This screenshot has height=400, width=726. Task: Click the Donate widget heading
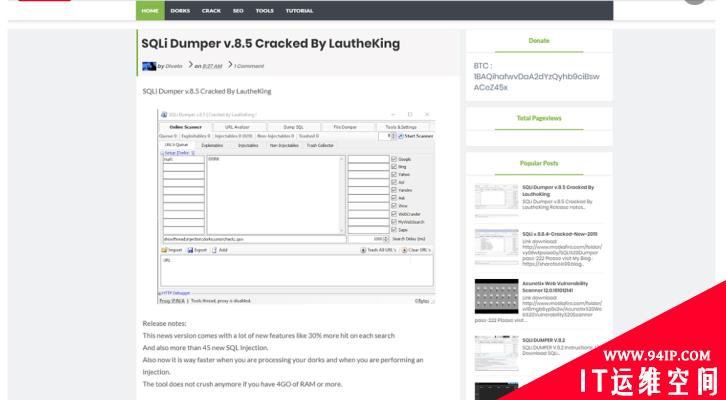(539, 41)
